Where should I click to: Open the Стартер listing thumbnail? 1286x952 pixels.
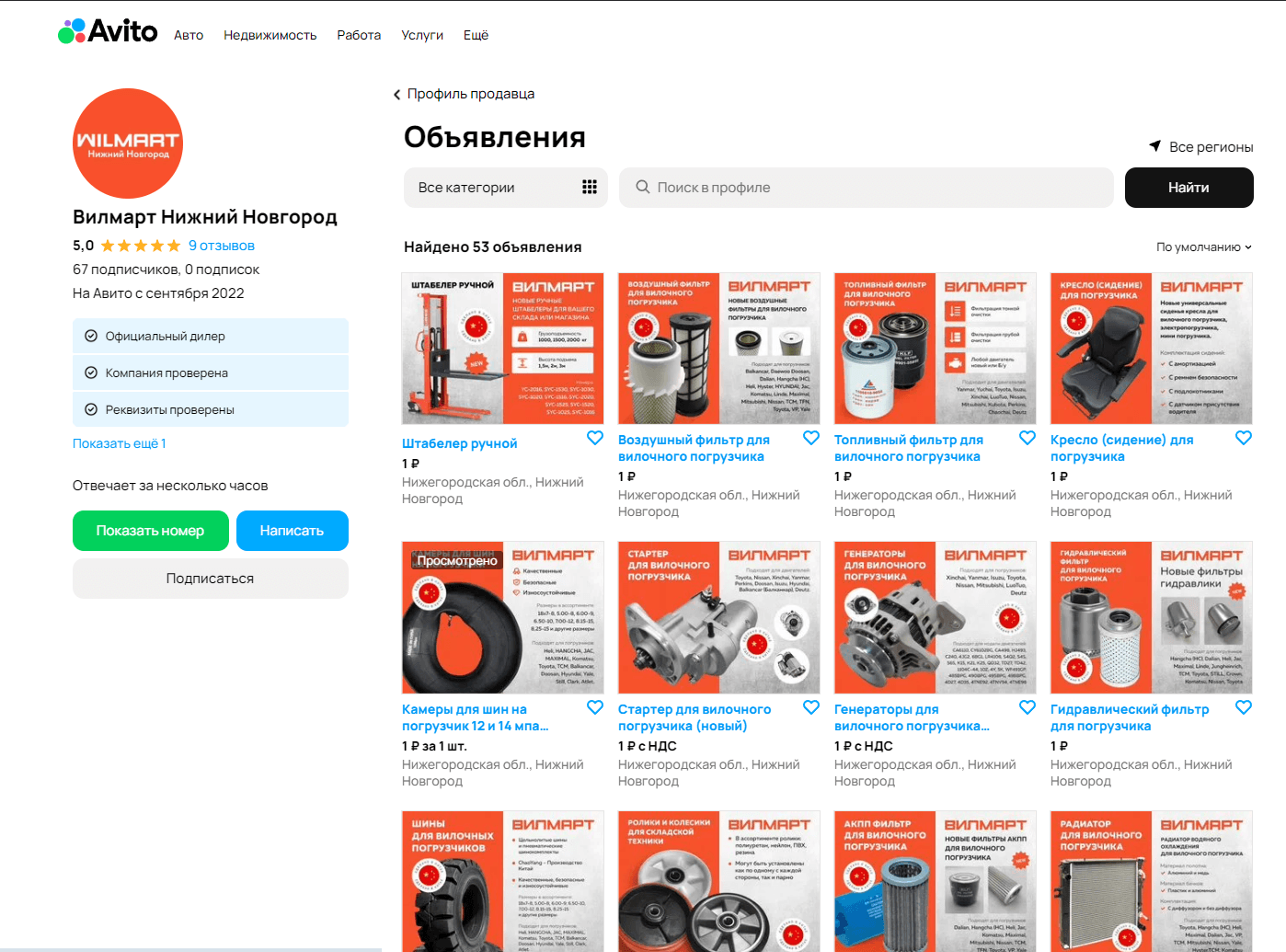(719, 617)
